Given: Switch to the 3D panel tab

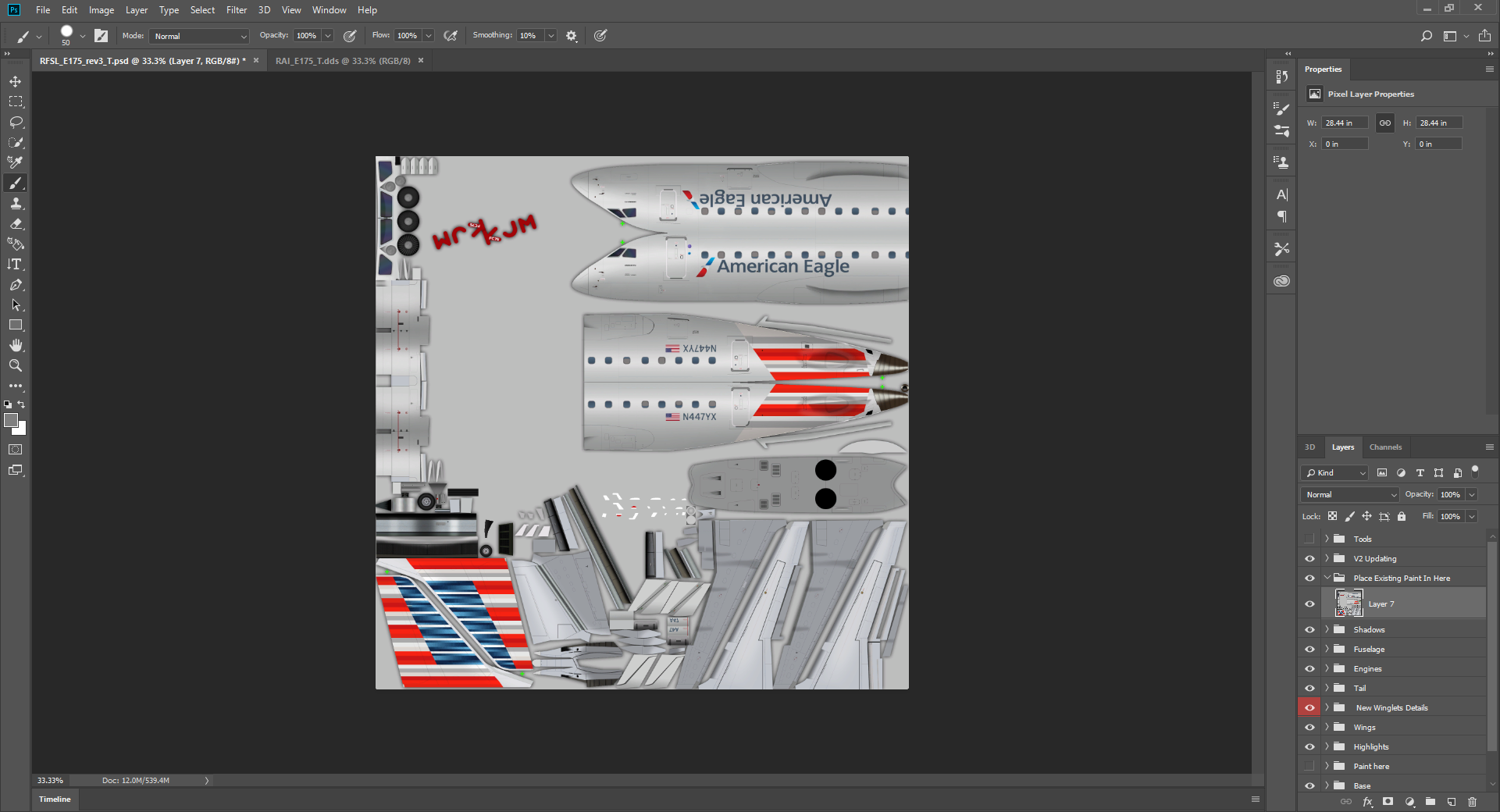Looking at the screenshot, I should pos(1310,447).
